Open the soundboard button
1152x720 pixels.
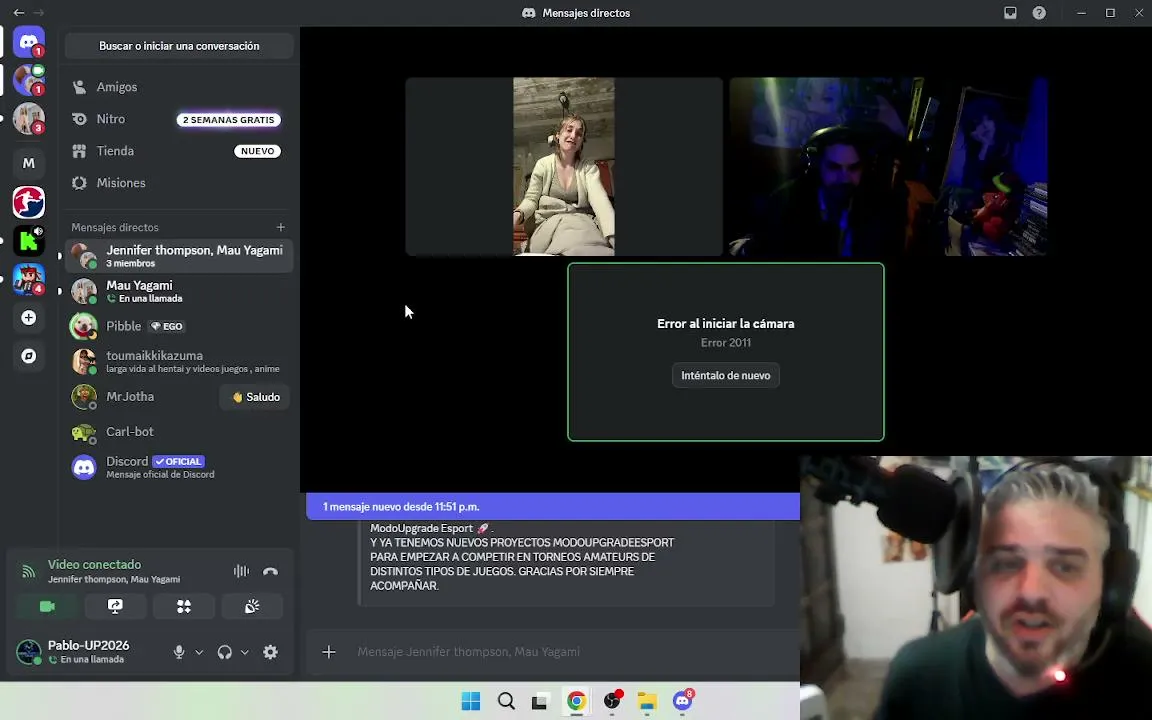click(x=252, y=606)
